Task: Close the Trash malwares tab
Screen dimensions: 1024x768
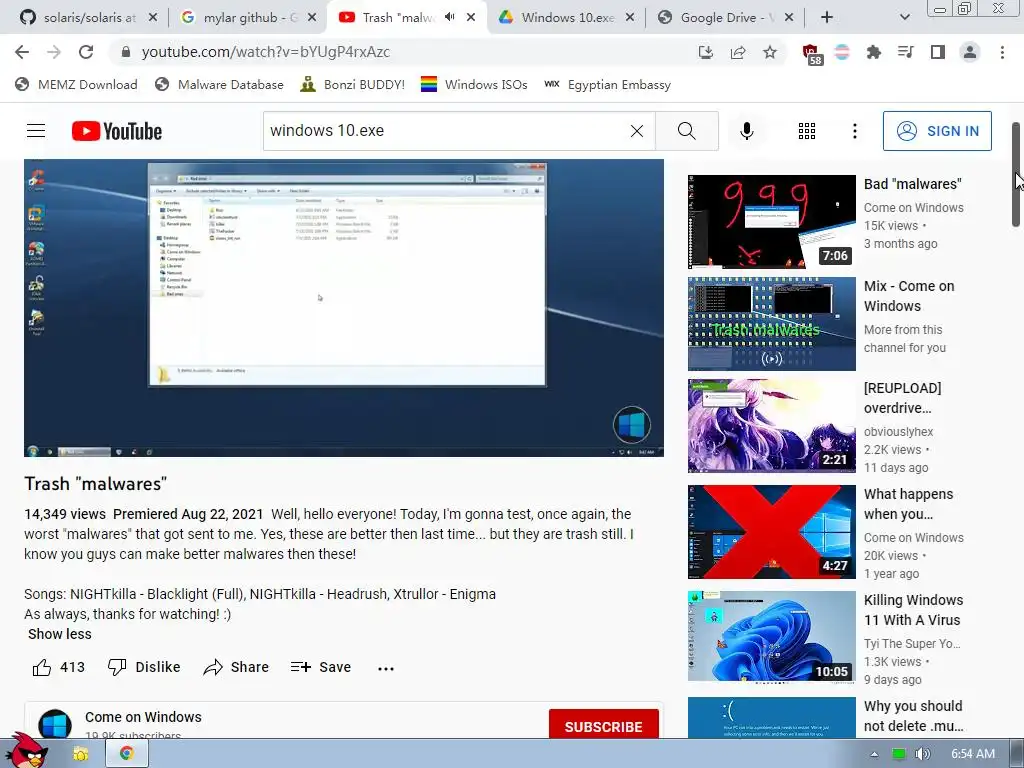Action: pos(471,18)
